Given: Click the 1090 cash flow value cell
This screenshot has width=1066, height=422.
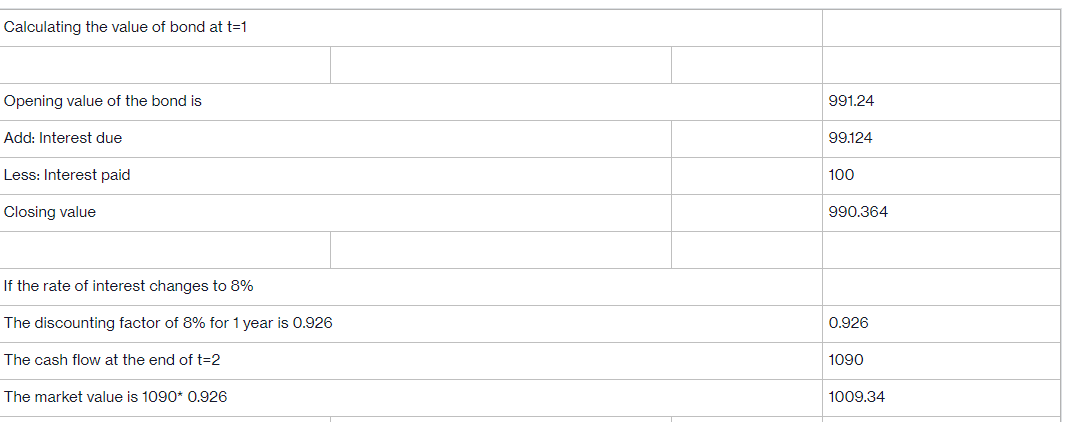Looking at the screenshot, I should [846, 360].
